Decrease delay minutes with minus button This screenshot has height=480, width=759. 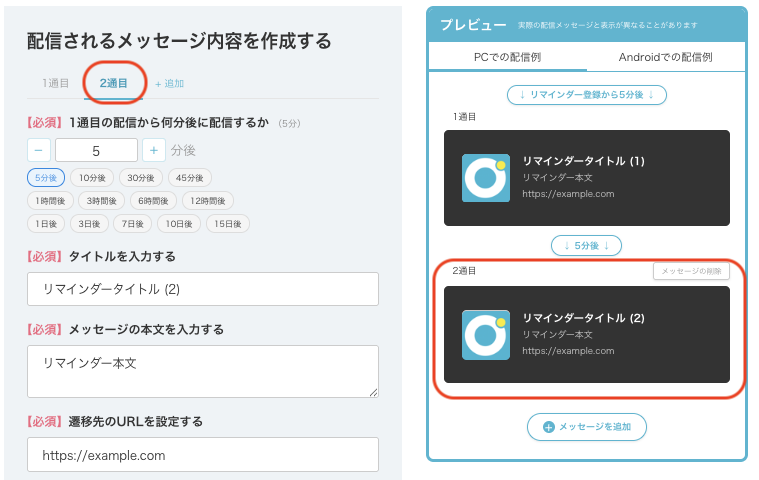pos(39,150)
